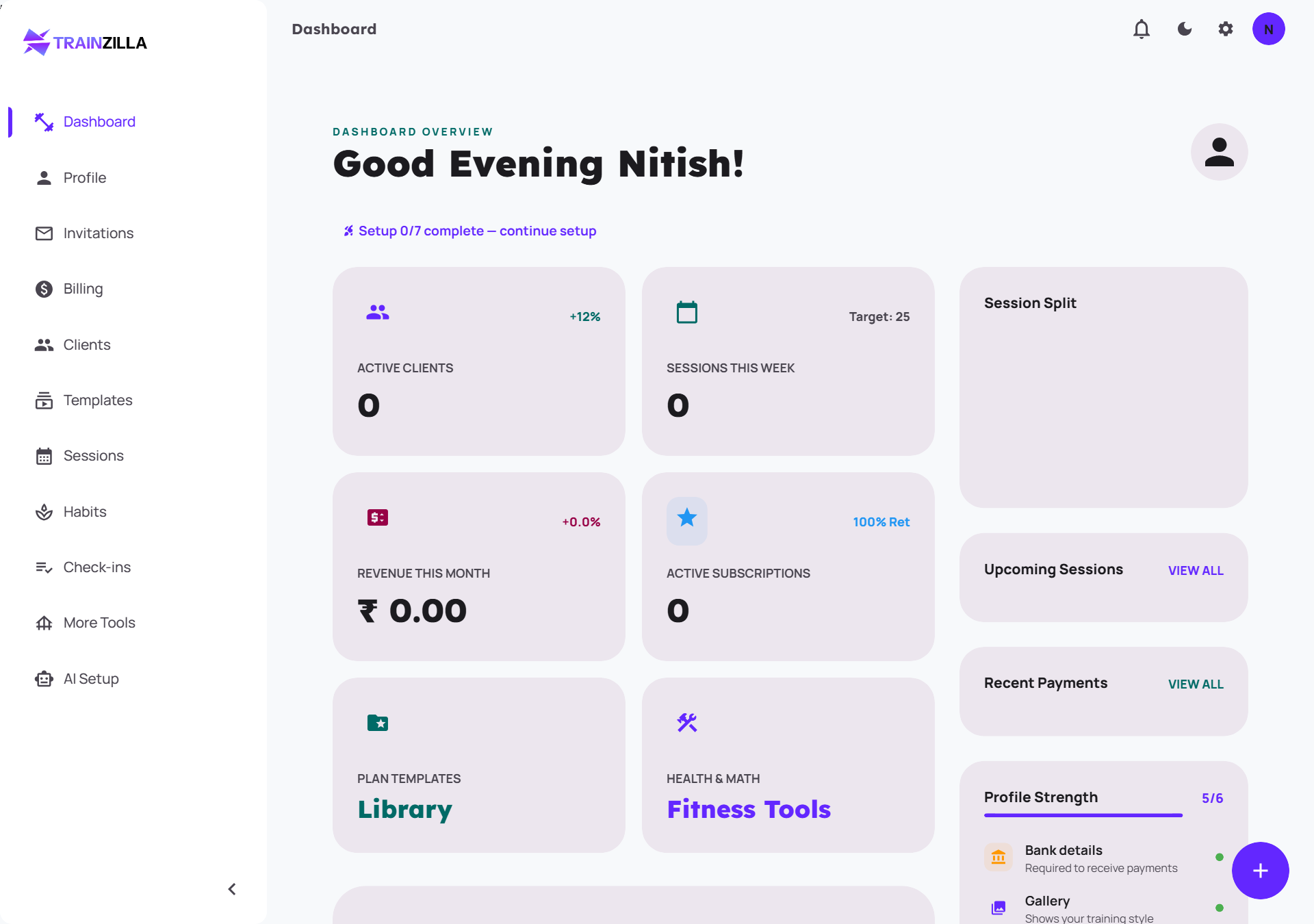Open the settings gear icon
Image resolution: width=1314 pixels, height=924 pixels.
click(1226, 29)
